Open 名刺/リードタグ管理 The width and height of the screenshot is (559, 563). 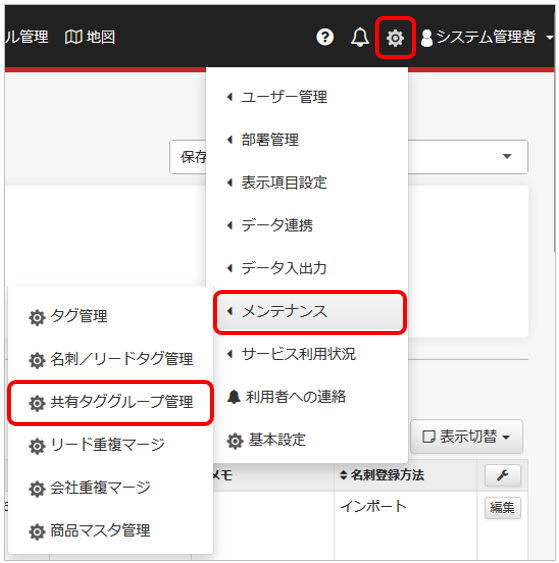click(111, 359)
